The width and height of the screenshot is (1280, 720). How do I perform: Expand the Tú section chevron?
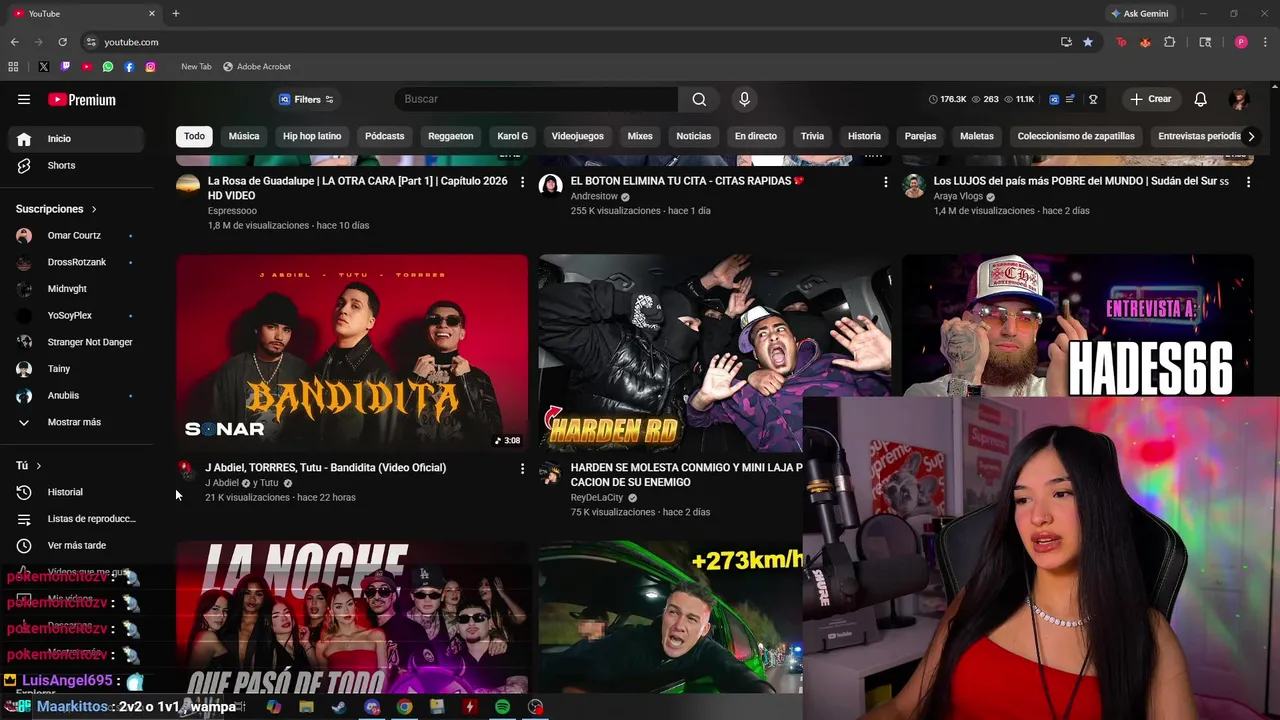pyautogui.click(x=39, y=466)
